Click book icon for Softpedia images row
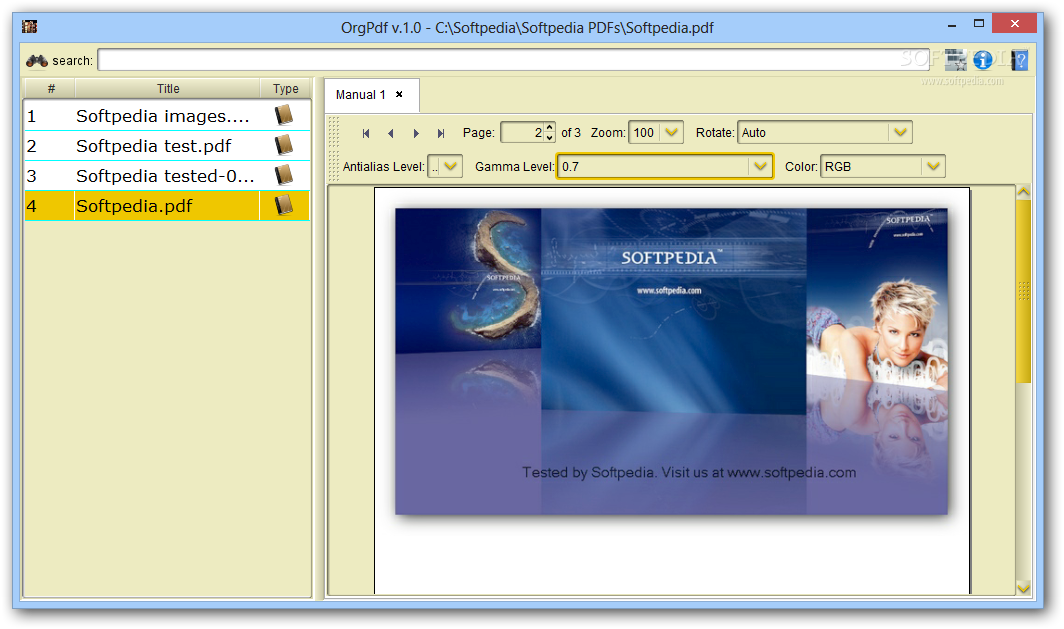This screenshot has height=629, width=1064. (284, 115)
